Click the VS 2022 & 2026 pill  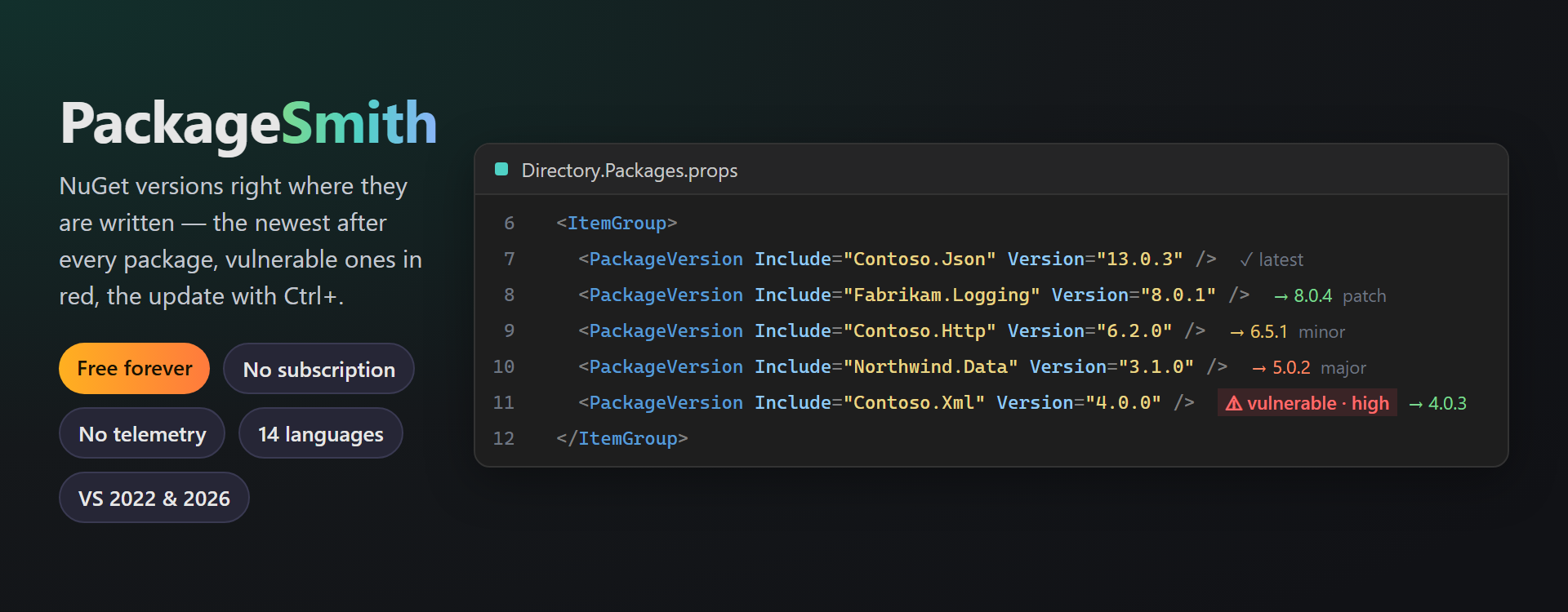(154, 498)
